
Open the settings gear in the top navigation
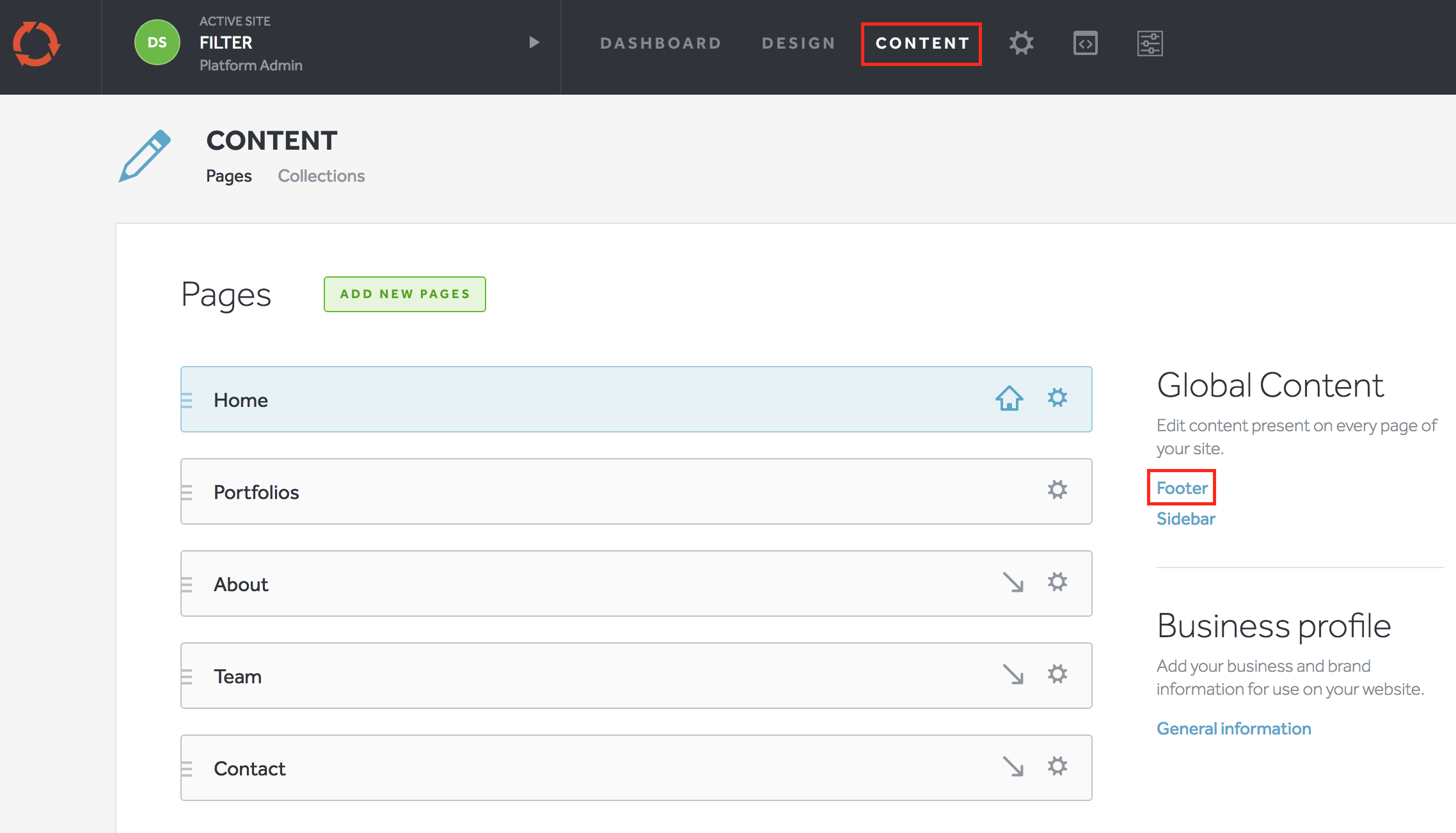(1021, 44)
